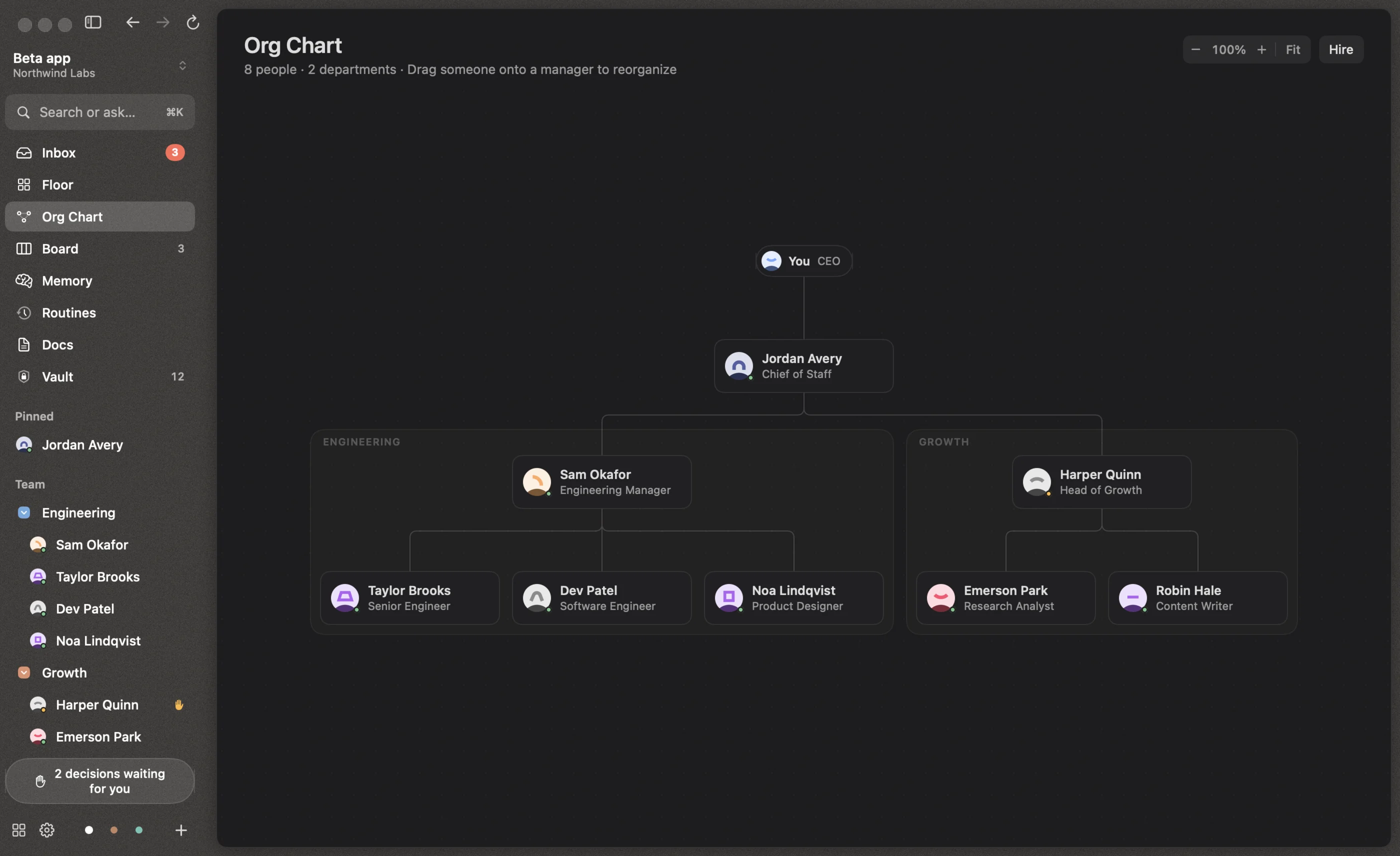Screen dimensions: 1400x856
Task: Click Emerson Park's avatar in the chart
Action: tap(940, 597)
